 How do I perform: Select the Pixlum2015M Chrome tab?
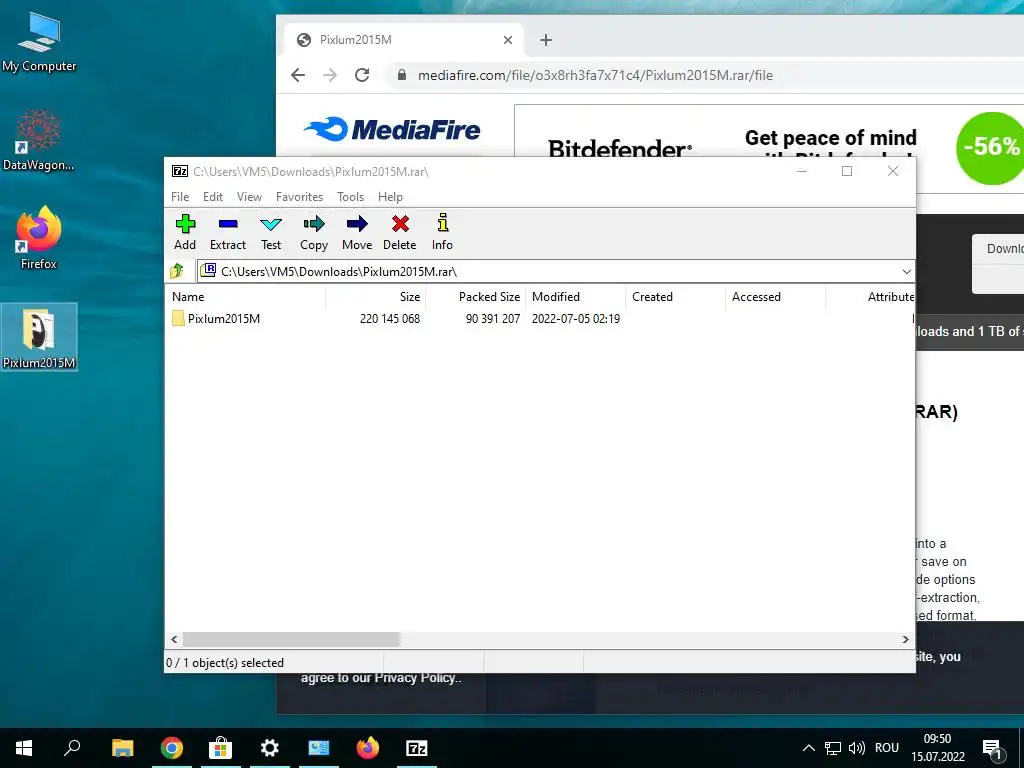404,40
